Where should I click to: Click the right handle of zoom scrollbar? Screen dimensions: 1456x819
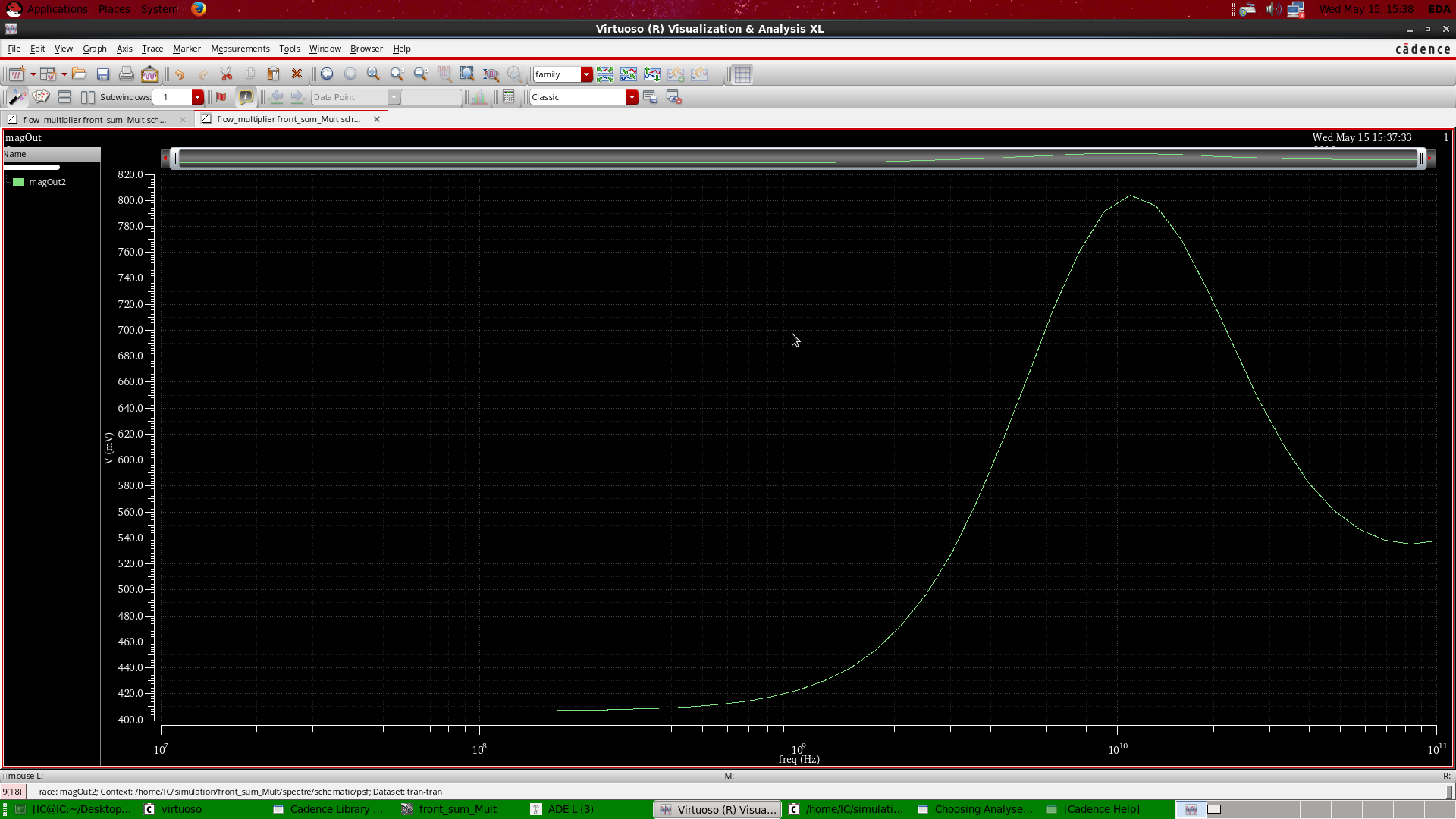(1421, 158)
